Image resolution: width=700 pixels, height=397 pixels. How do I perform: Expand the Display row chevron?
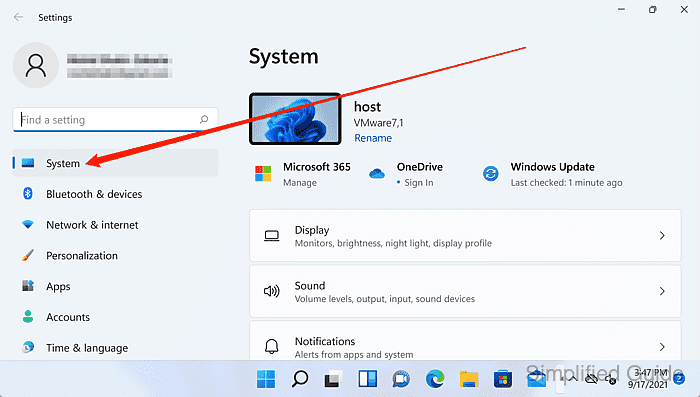click(662, 235)
